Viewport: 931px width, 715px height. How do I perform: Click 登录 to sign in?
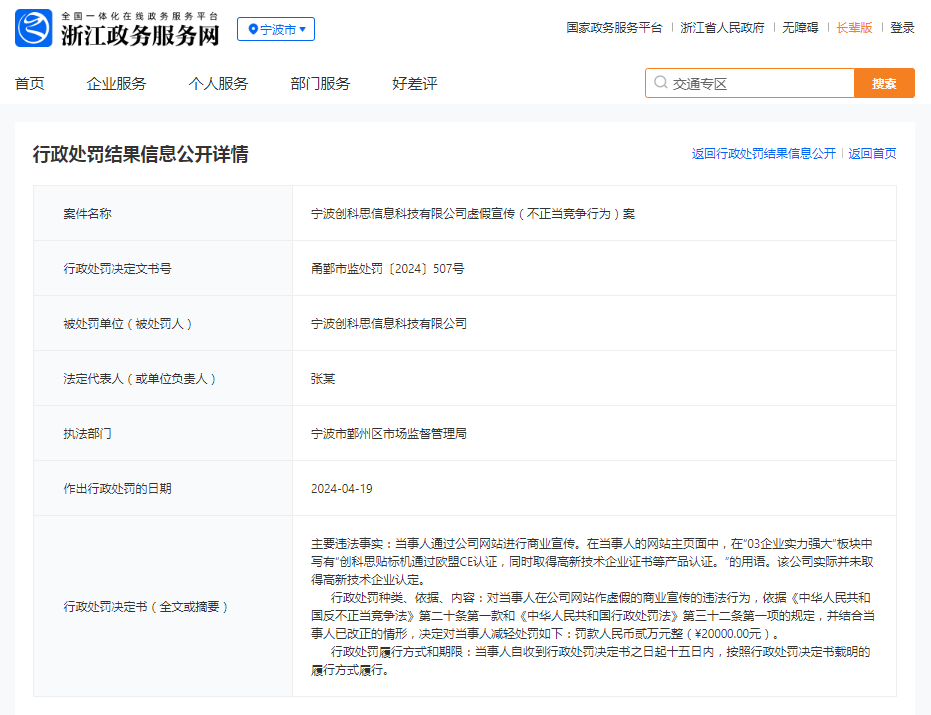902,28
